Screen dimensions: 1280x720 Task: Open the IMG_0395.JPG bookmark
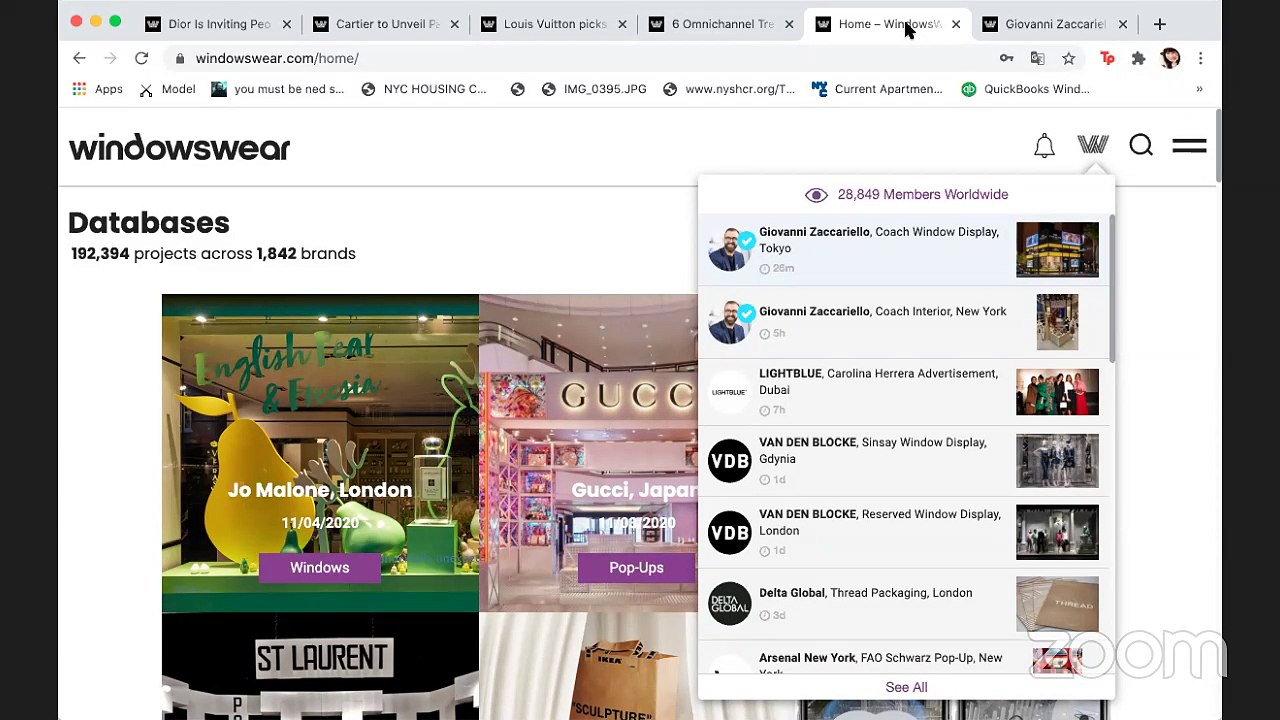[594, 89]
